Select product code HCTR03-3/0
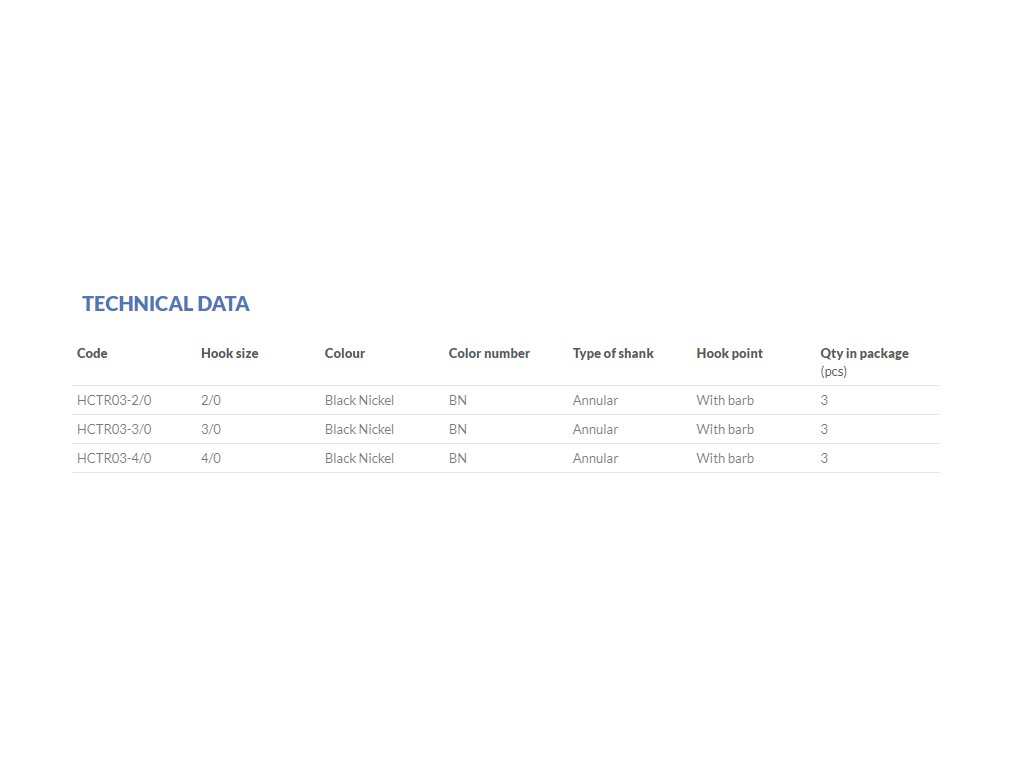The height and width of the screenshot is (768, 1024). [114, 429]
